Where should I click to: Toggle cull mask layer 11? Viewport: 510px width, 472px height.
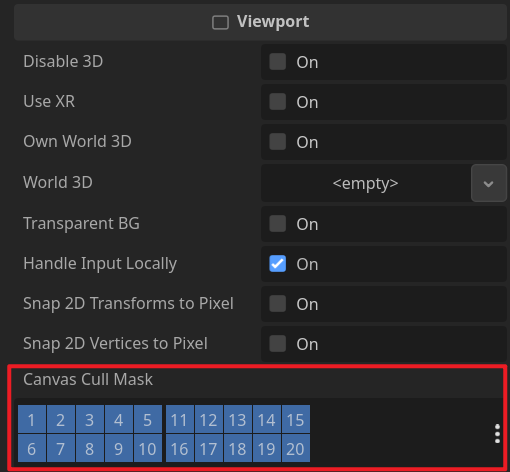(180, 419)
